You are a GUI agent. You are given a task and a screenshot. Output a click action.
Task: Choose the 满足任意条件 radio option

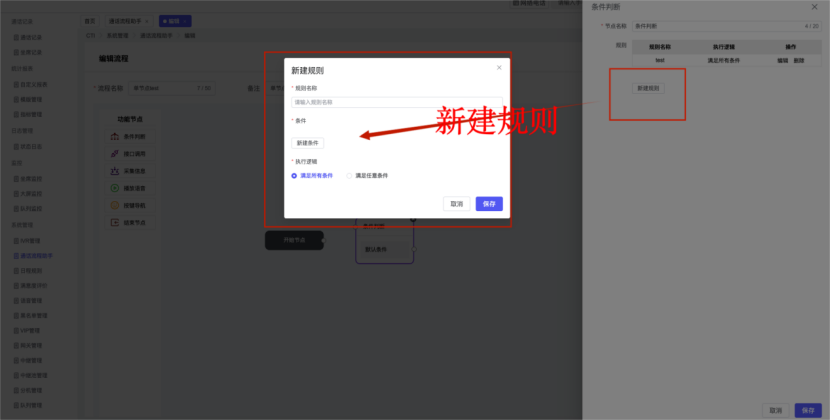tap(349, 175)
